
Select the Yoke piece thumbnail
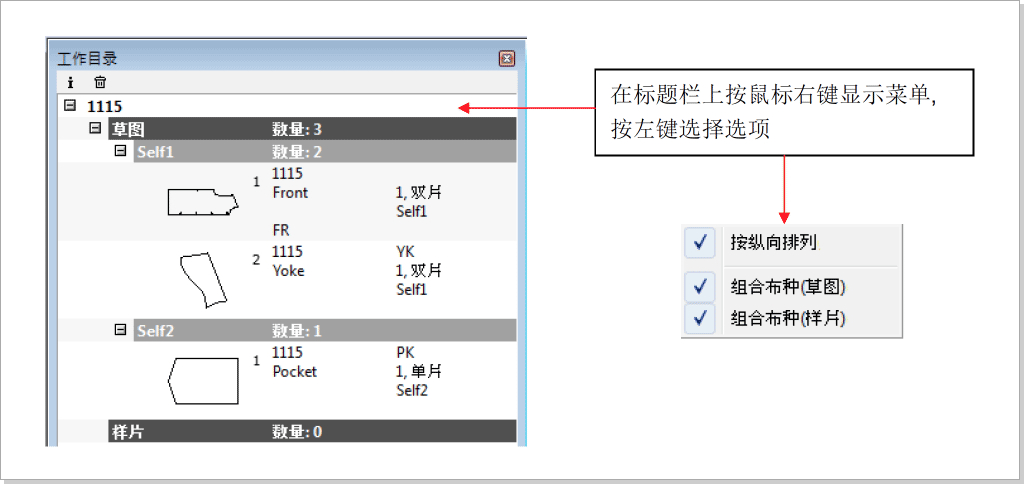pos(203,279)
